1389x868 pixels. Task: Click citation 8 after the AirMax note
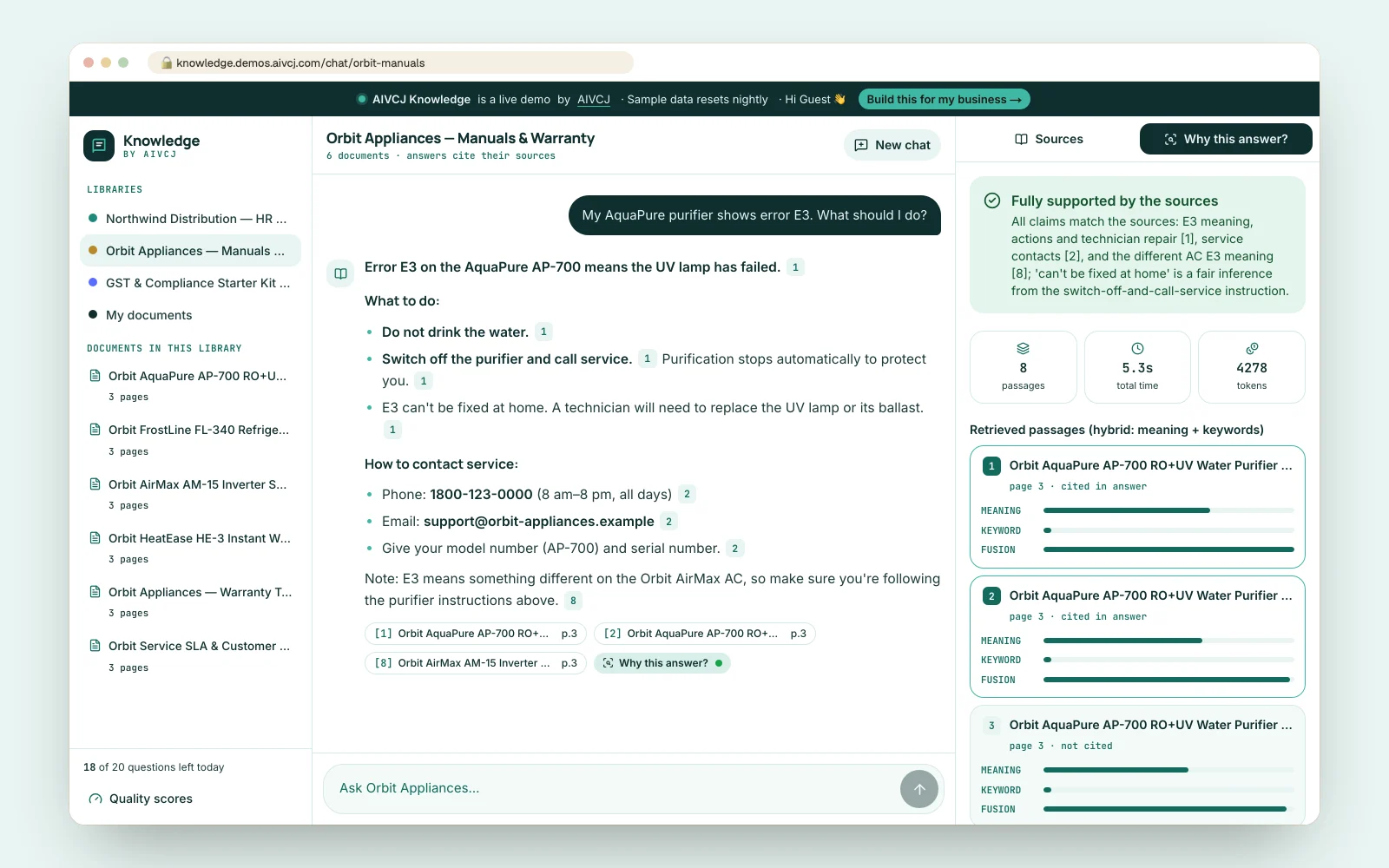point(573,601)
